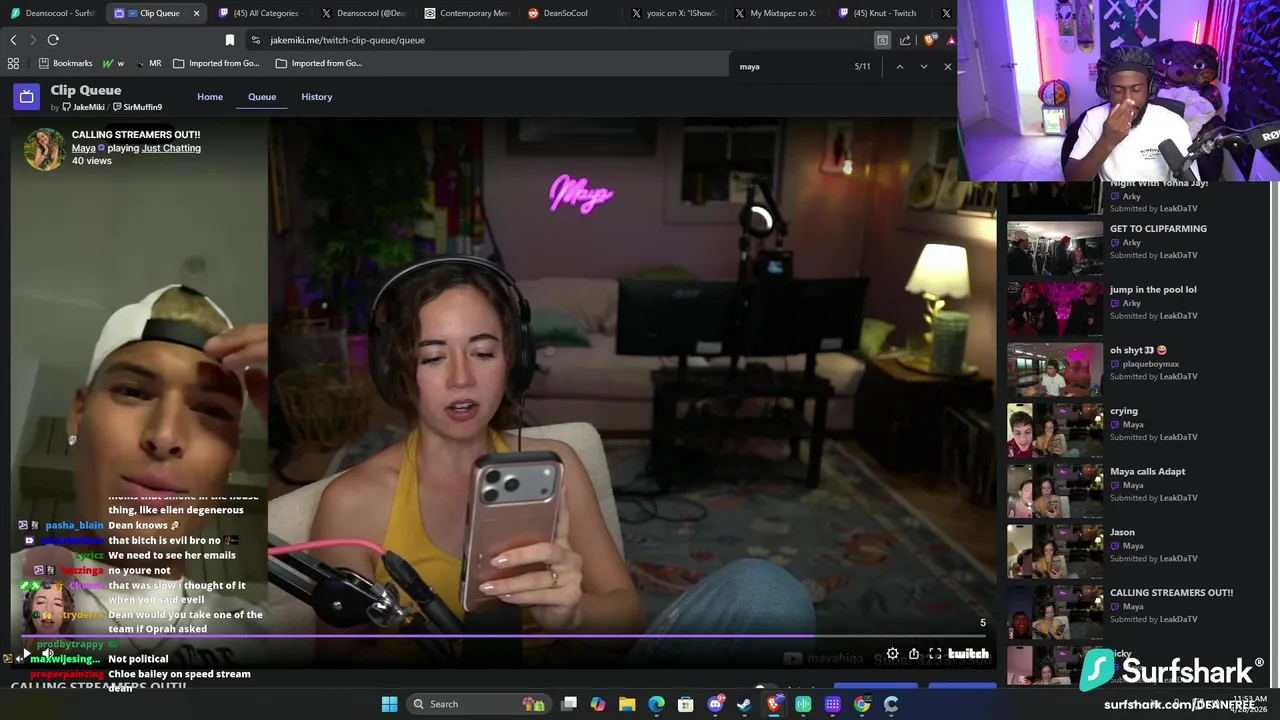The width and height of the screenshot is (1280, 720).
Task: Open Microsoft Edge from the taskbar
Action: [656, 704]
